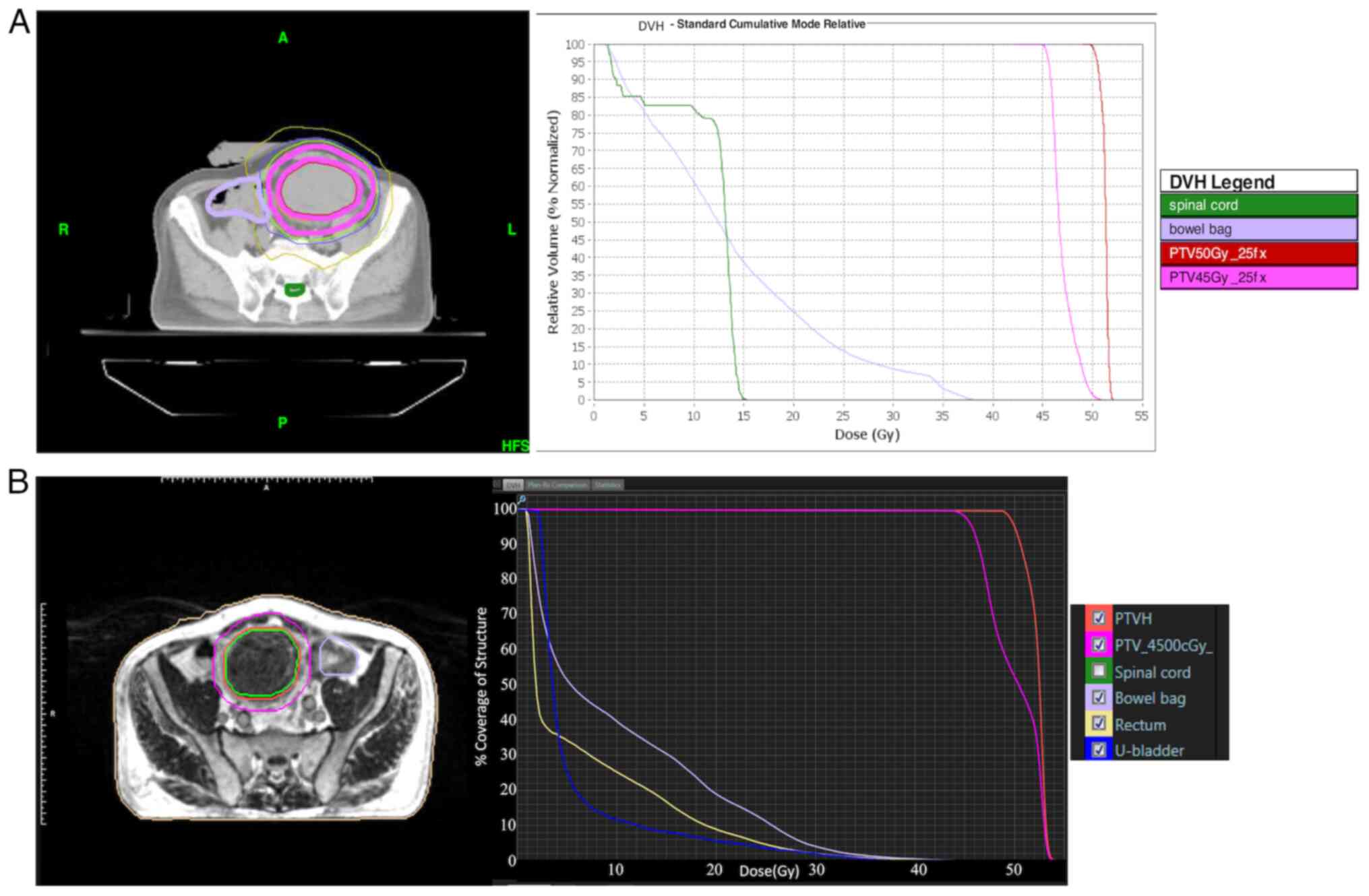
Task: Open the Plan Rx Comparison tab
Action: click(557, 485)
